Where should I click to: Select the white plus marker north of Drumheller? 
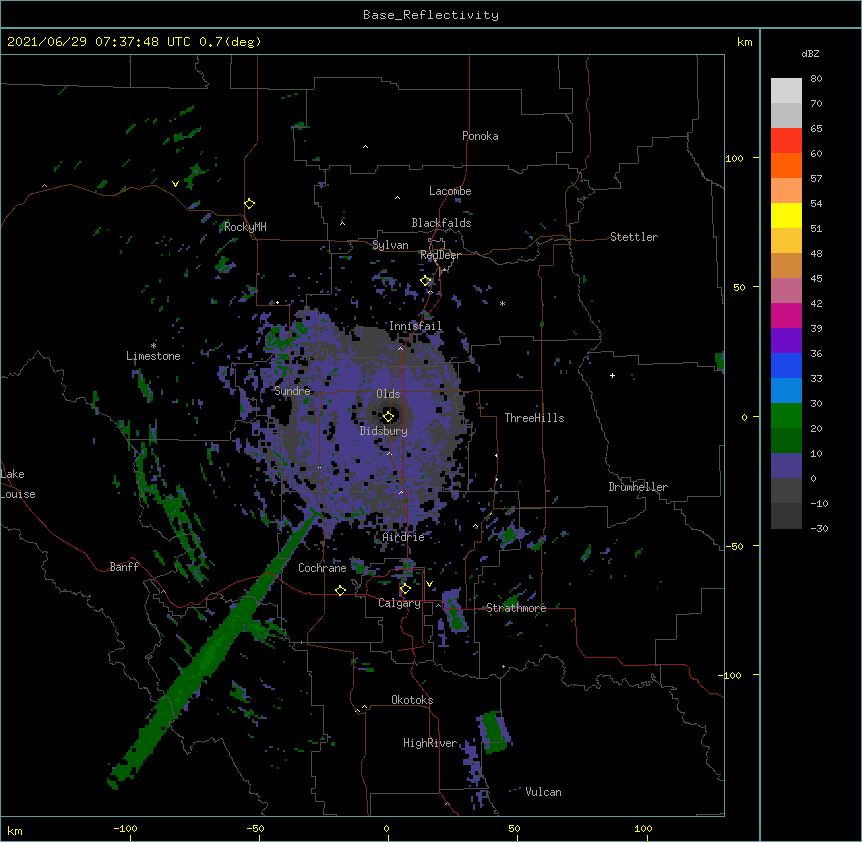click(x=612, y=375)
